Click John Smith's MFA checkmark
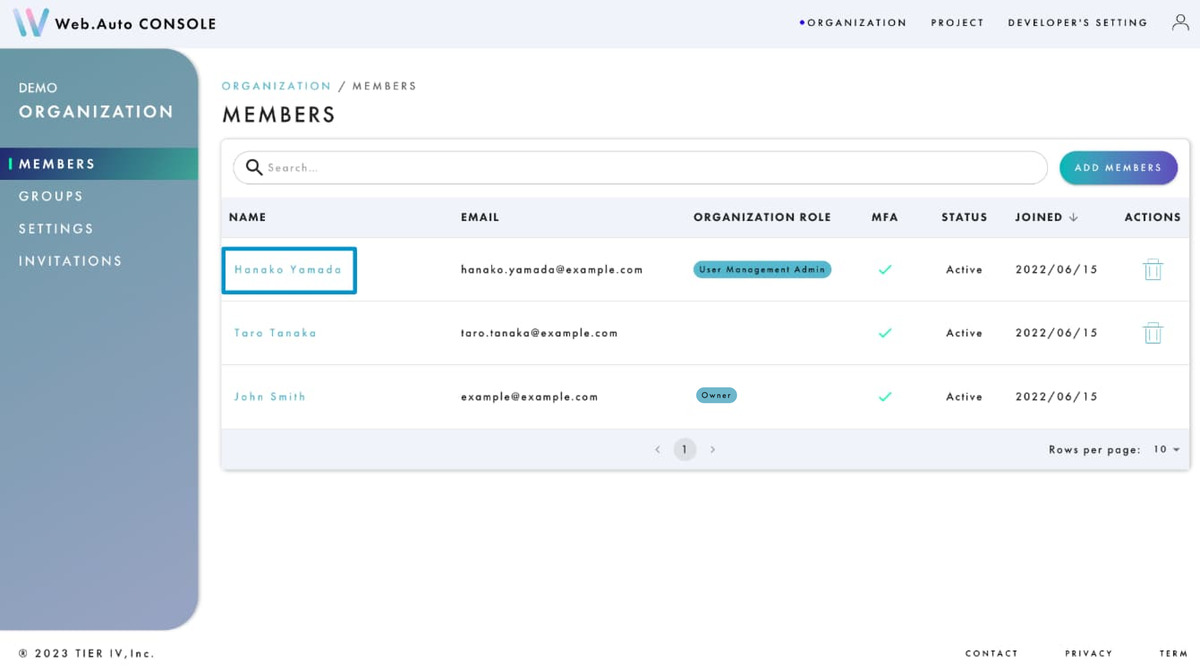1200x672 pixels. (885, 396)
